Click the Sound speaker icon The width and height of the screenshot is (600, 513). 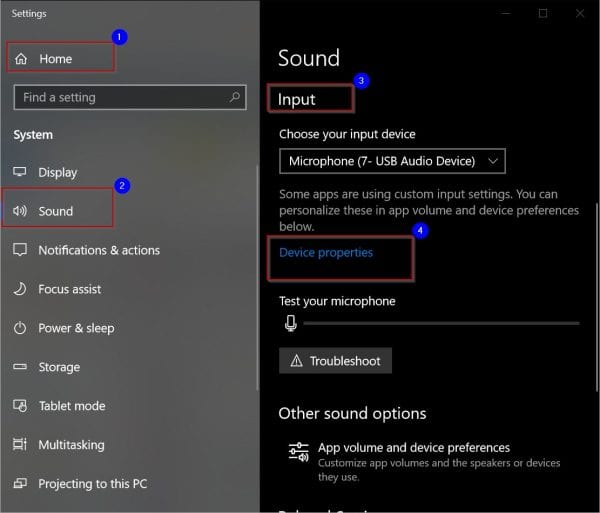pyautogui.click(x=19, y=211)
